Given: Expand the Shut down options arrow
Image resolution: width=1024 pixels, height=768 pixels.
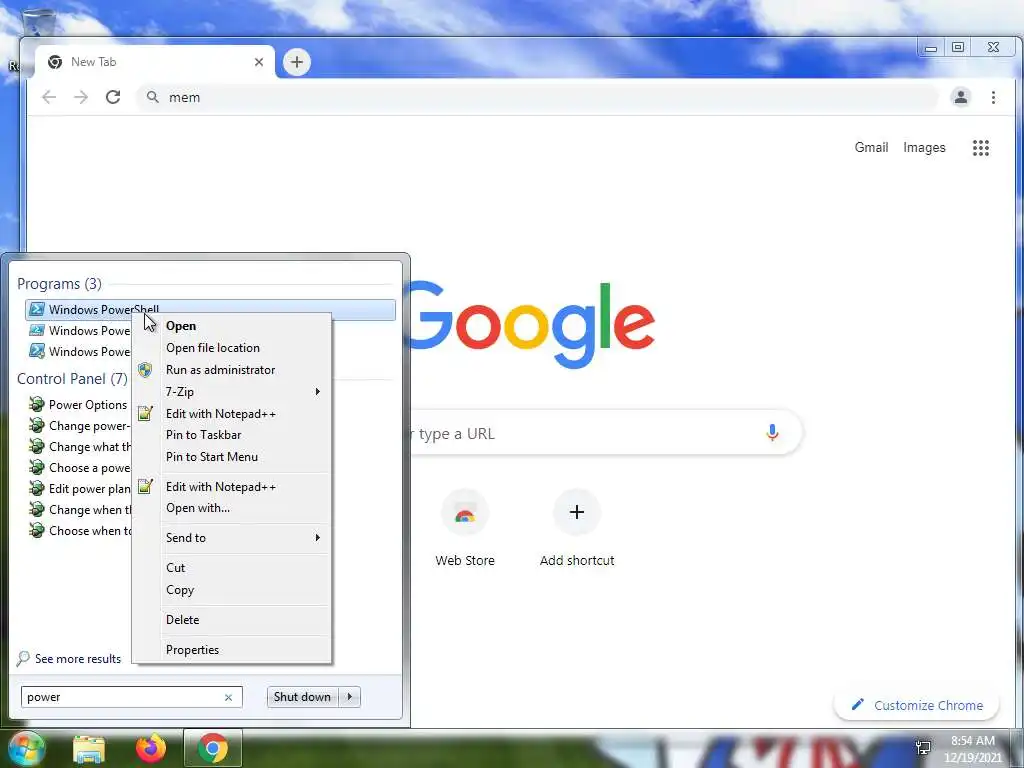Looking at the screenshot, I should [x=349, y=697].
